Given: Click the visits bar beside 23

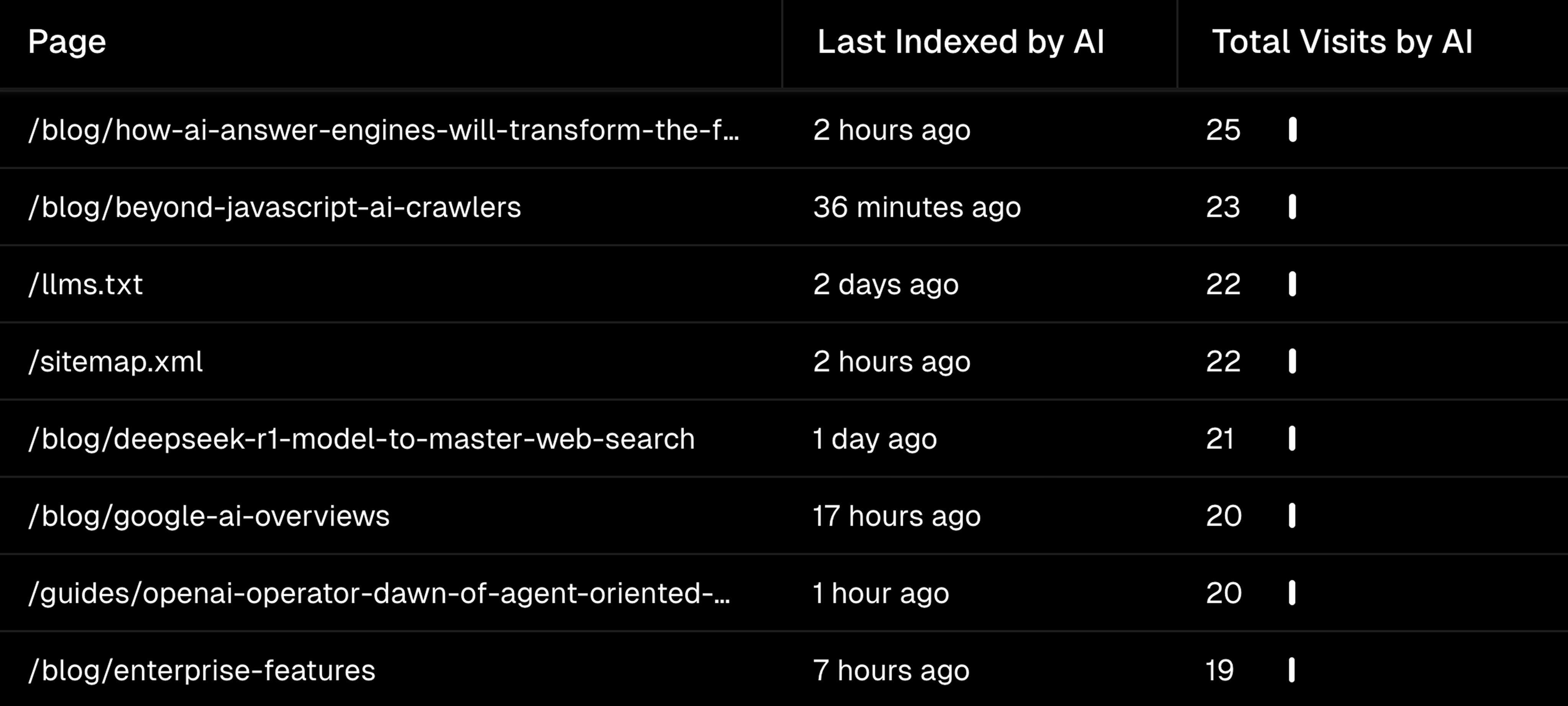Looking at the screenshot, I should tap(1292, 207).
